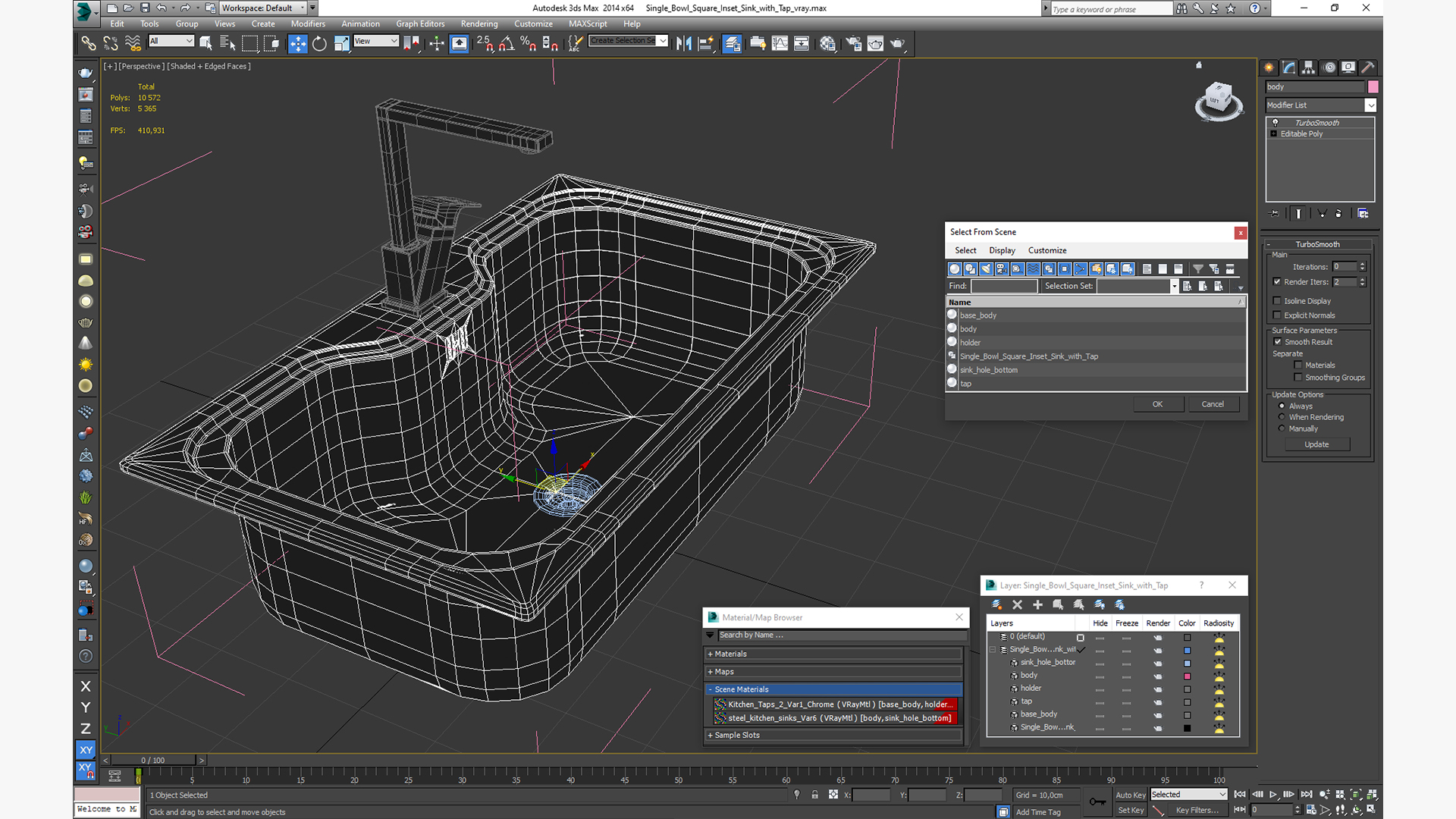
Task: Click the Mirror tool icon
Action: tap(683, 43)
